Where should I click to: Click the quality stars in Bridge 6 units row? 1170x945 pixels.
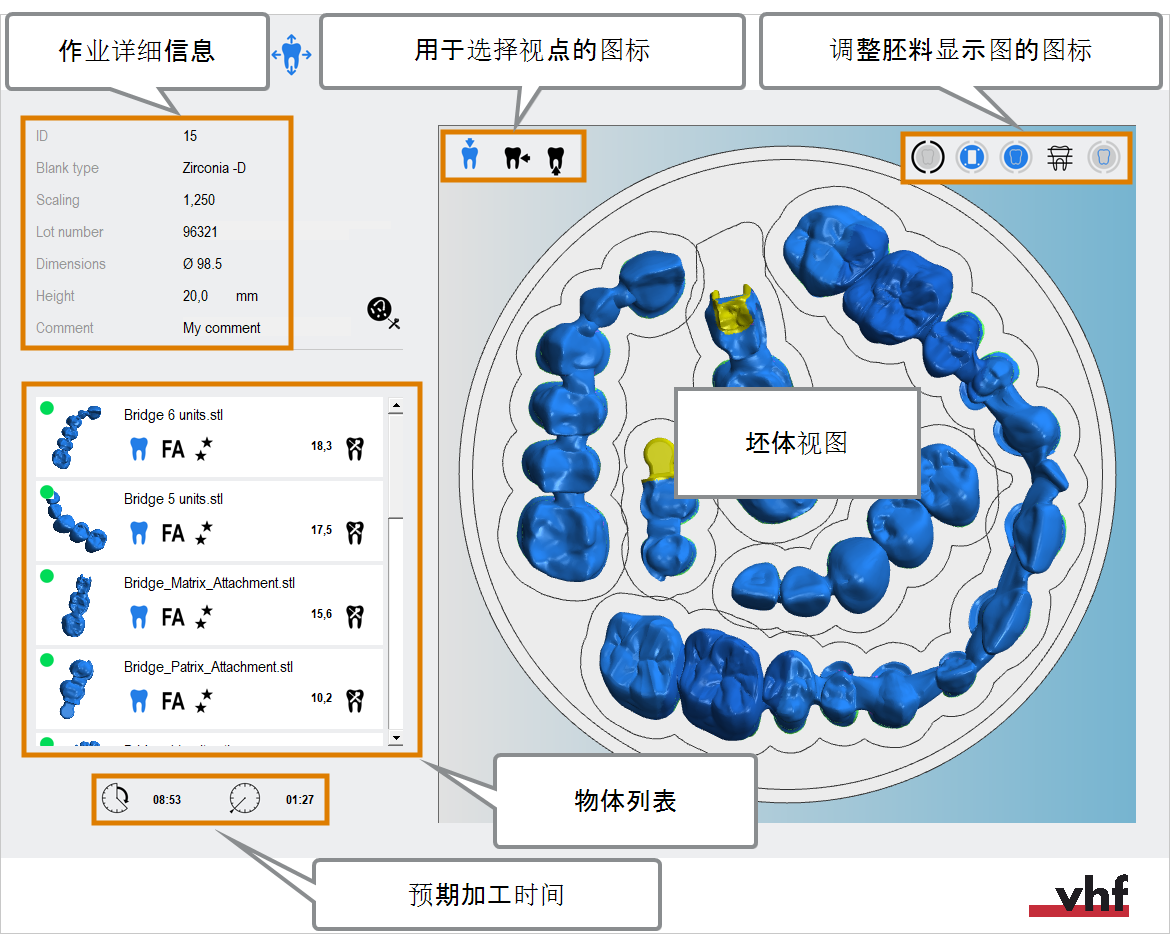[x=204, y=449]
